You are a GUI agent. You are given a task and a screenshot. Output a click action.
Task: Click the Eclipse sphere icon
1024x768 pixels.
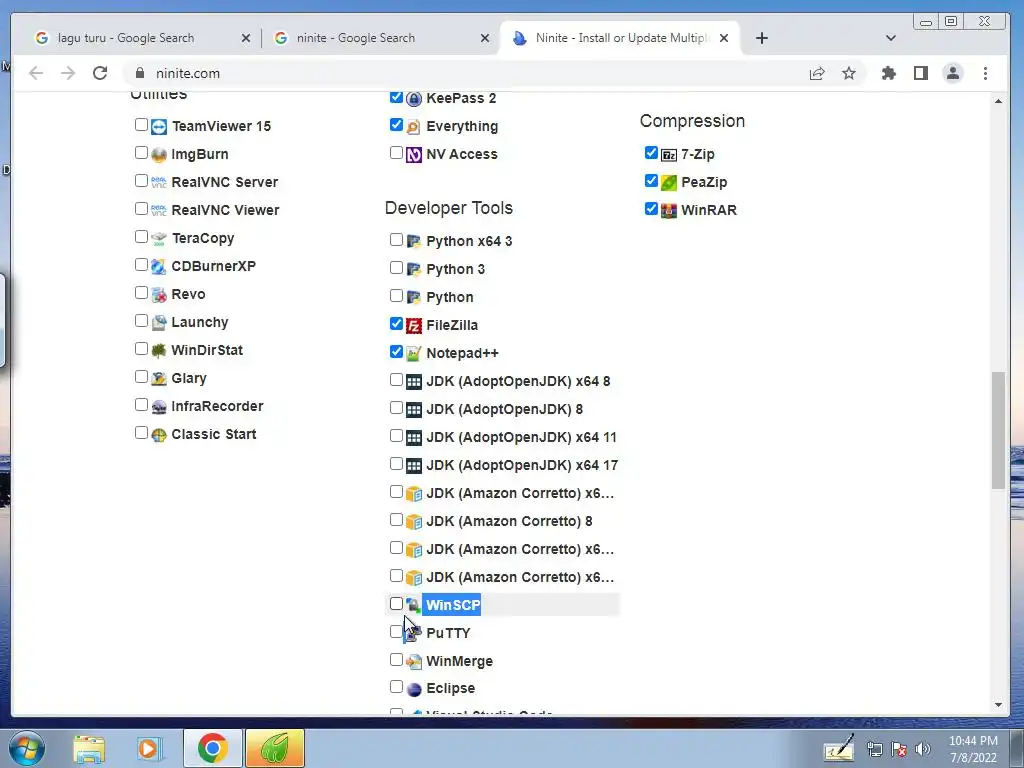pos(413,689)
